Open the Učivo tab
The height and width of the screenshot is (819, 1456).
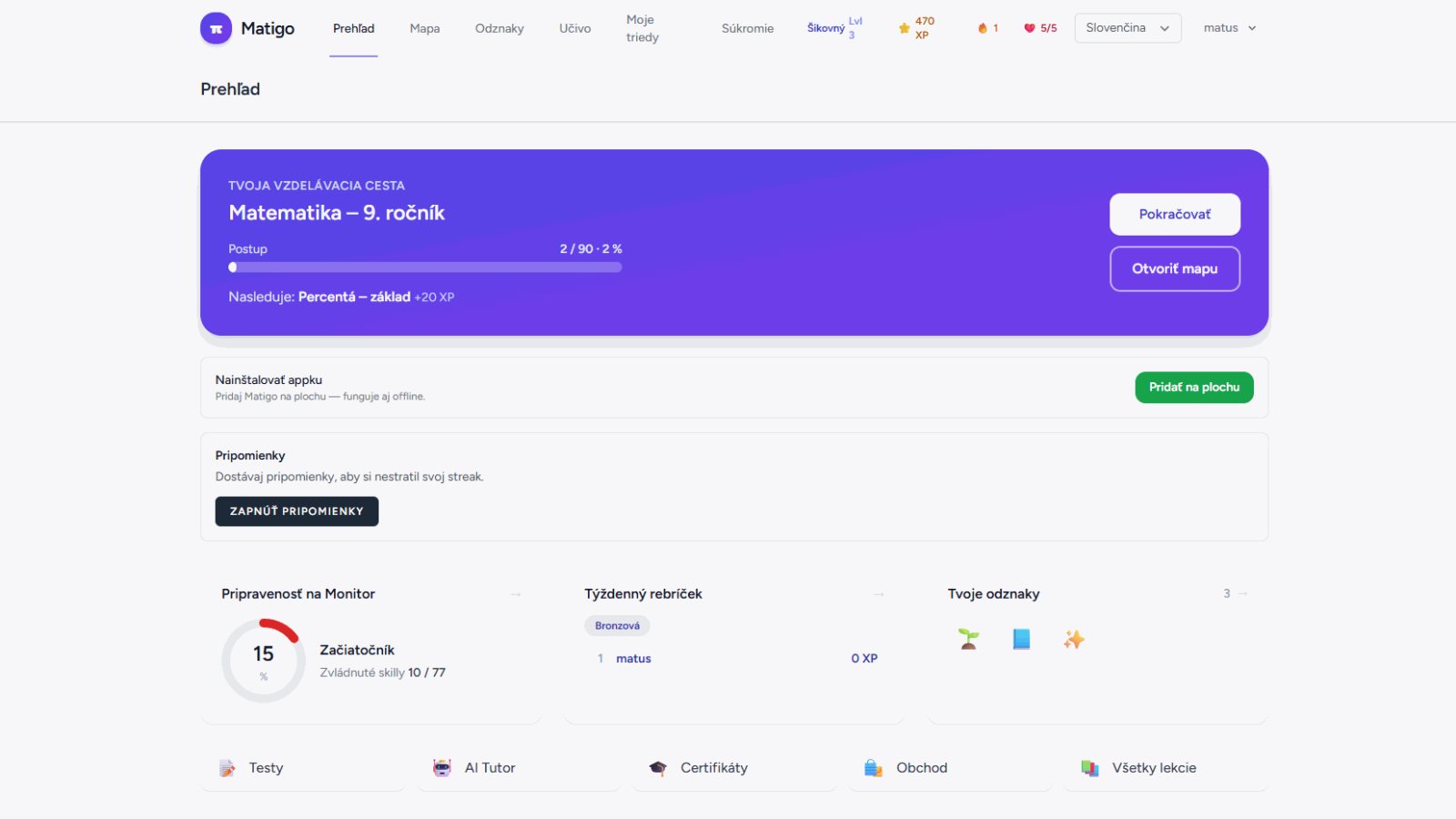tap(575, 28)
